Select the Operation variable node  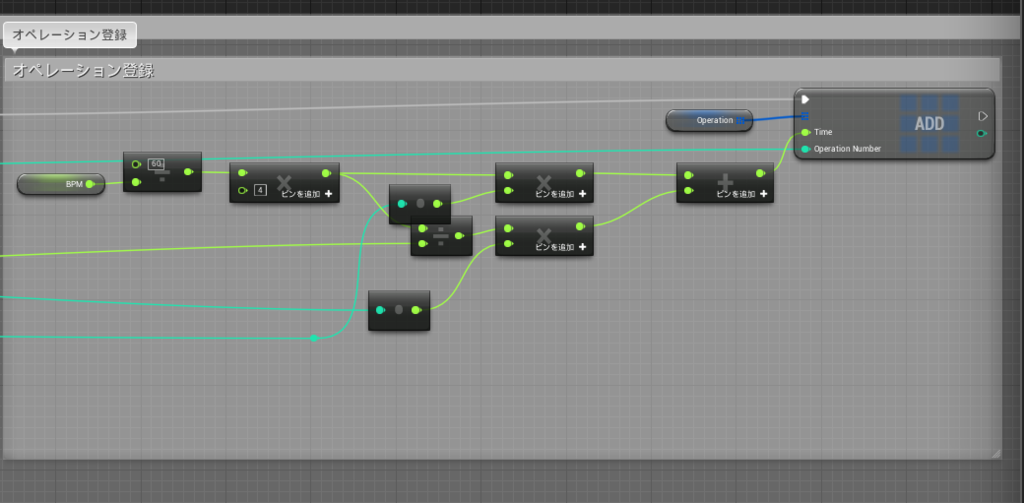coord(709,120)
